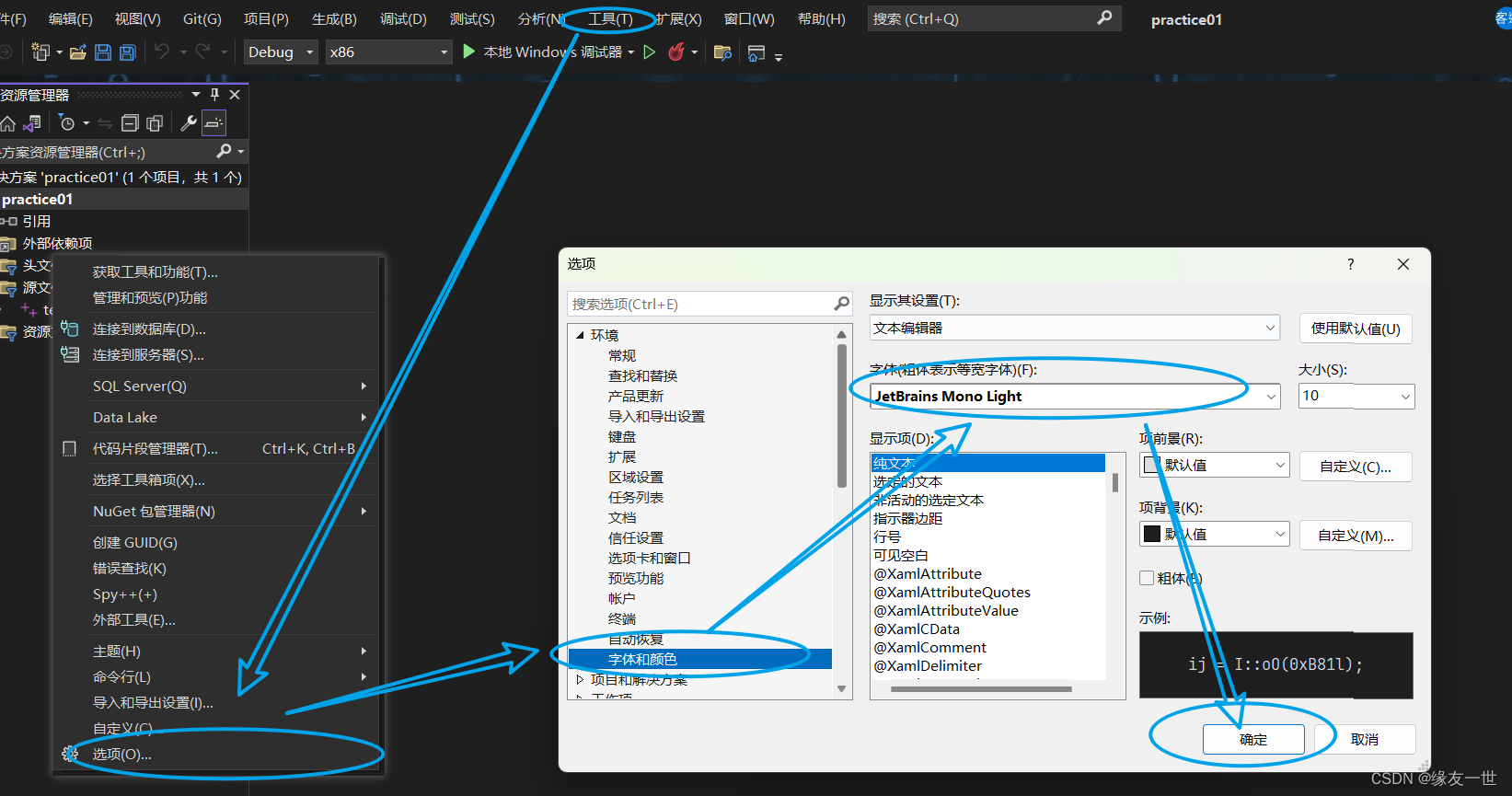Viewport: 1512px width, 796px height.
Task: Close the Solution Explorer panel
Action: (x=235, y=95)
